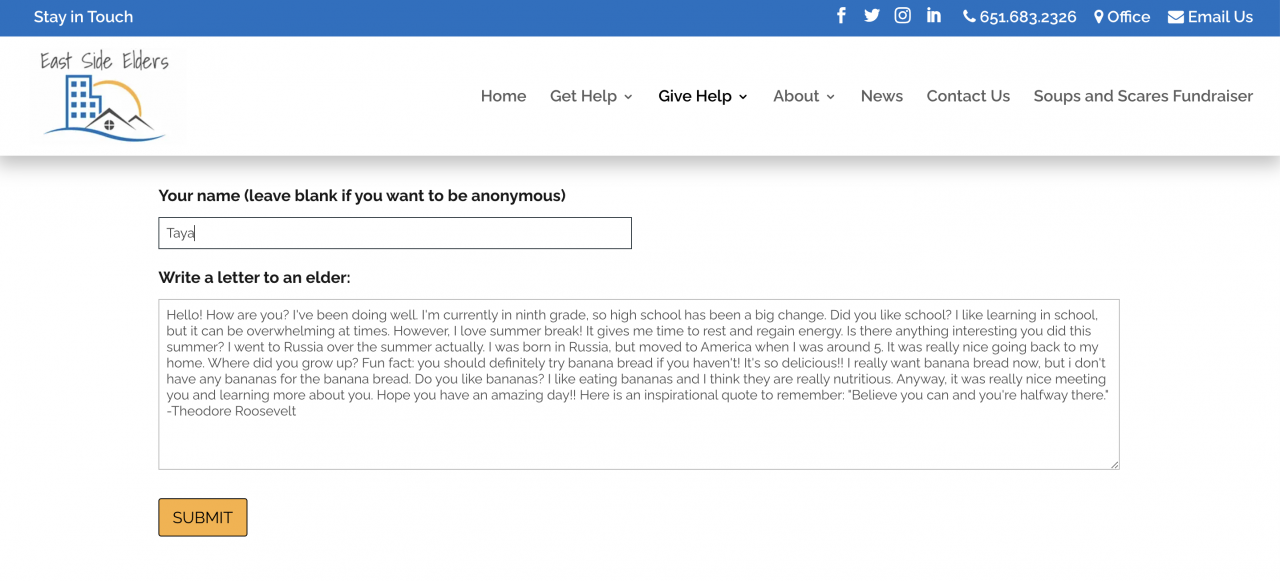
Task: Go to the Home menu item
Action: click(x=503, y=96)
